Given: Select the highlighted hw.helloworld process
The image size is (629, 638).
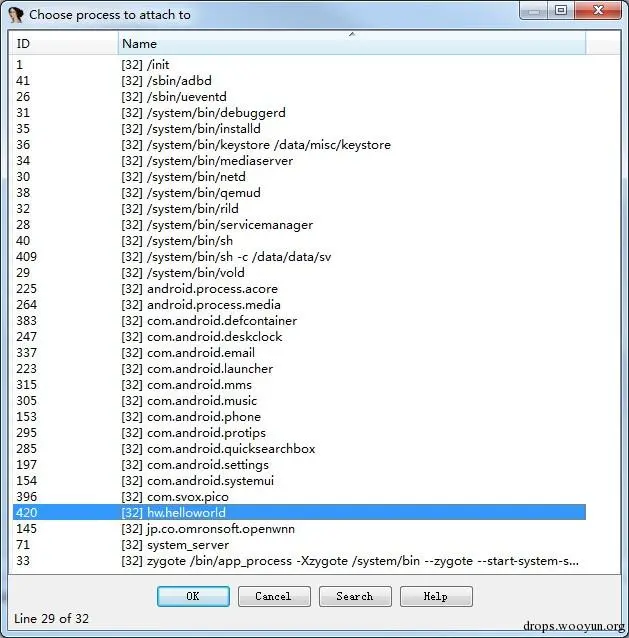Looking at the screenshot, I should click(299, 513).
